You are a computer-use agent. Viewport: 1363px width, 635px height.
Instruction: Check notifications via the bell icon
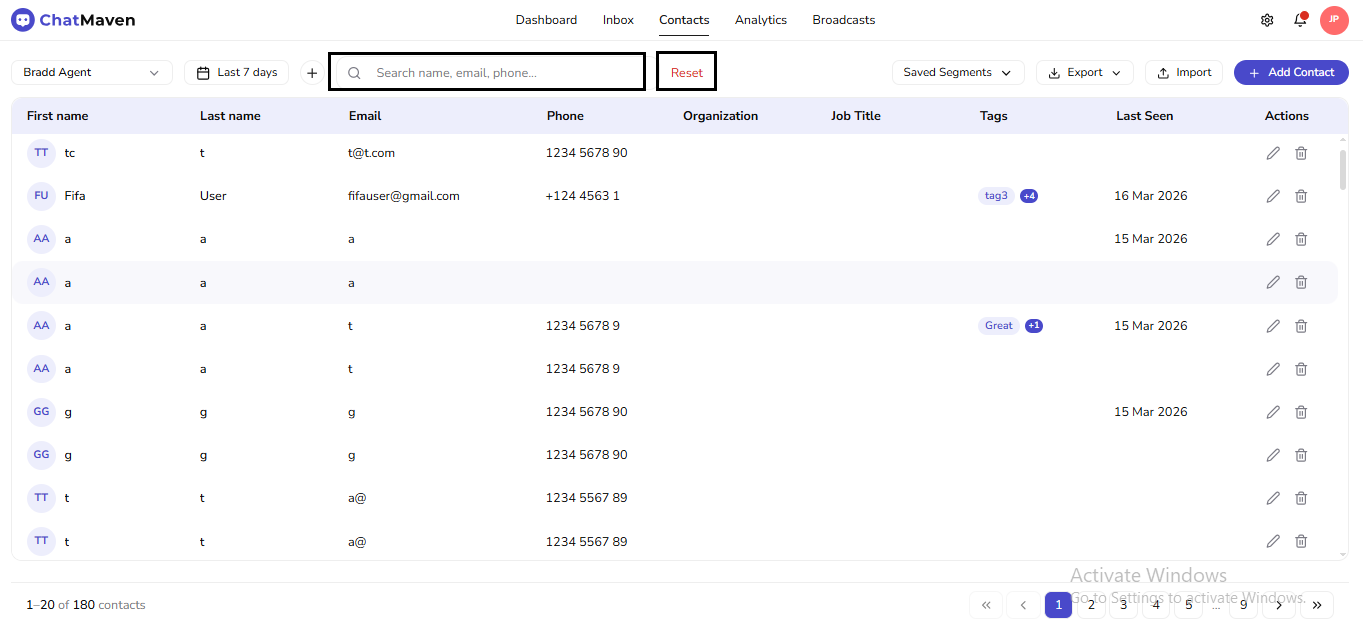click(1300, 19)
